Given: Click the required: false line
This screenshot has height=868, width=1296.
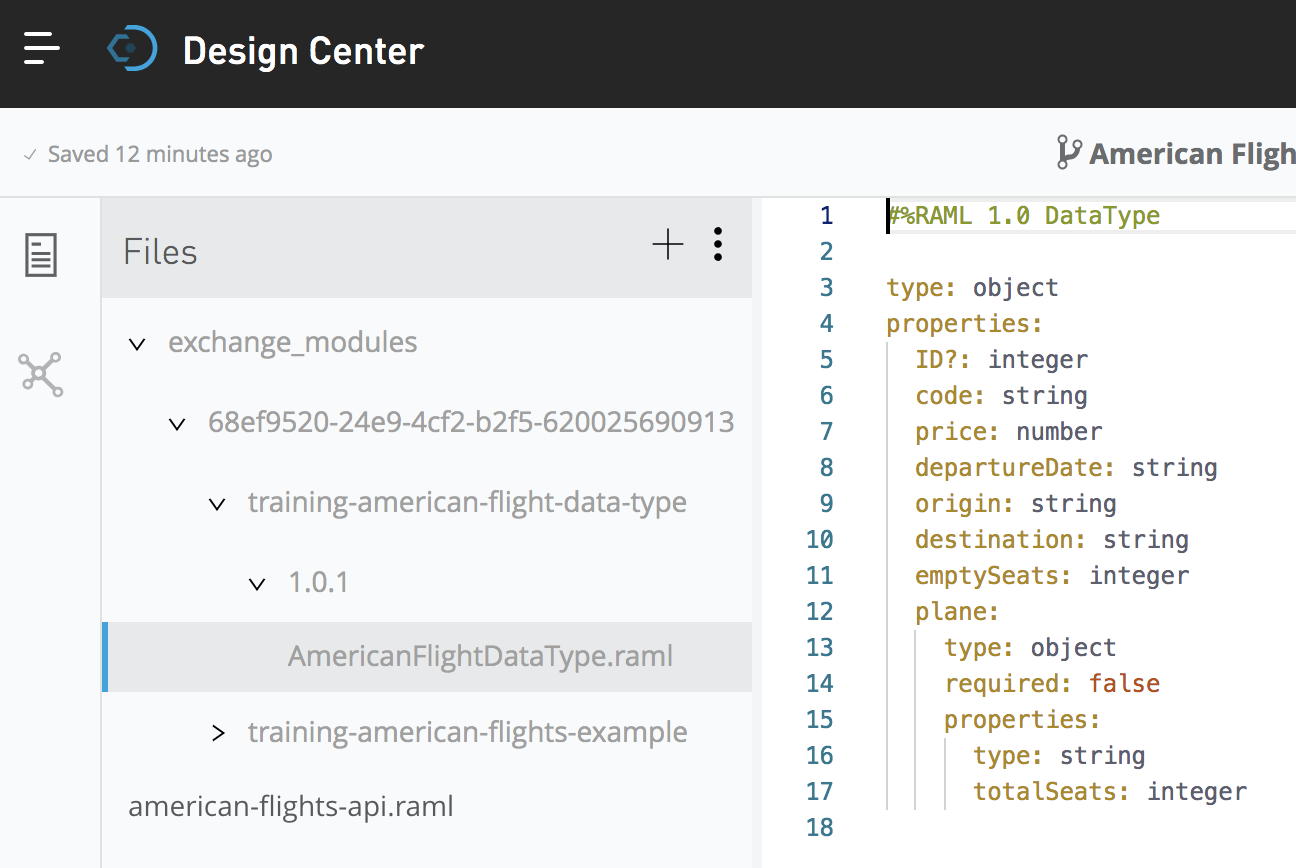Looking at the screenshot, I should (x=1052, y=684).
